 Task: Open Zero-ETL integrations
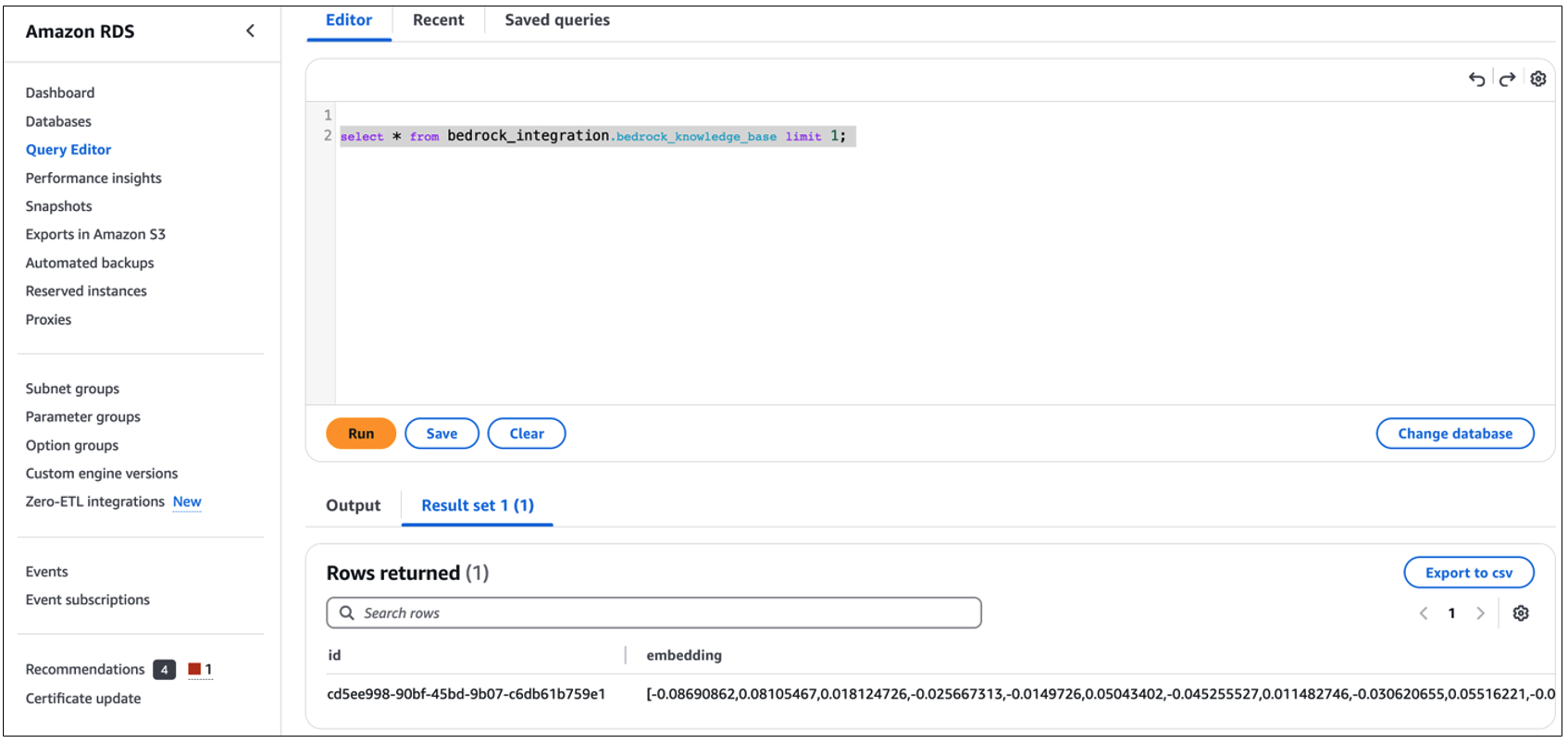click(95, 502)
